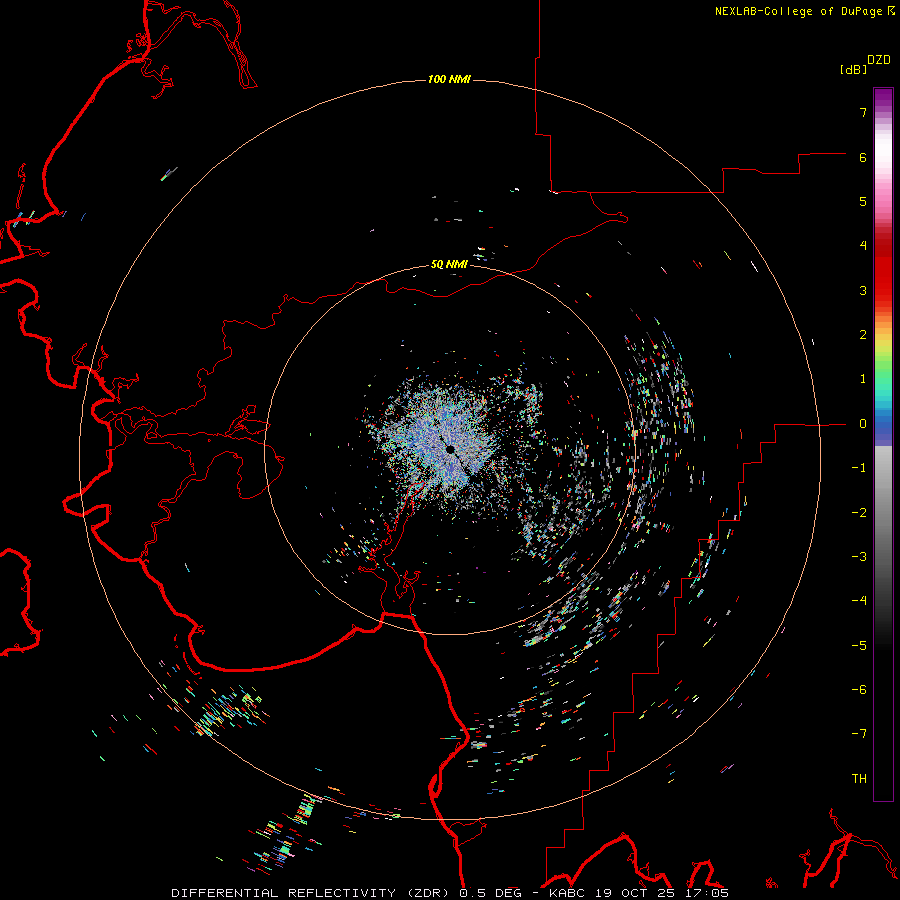Click the legend value -3
Screen dimensions: 900x900
(859, 557)
